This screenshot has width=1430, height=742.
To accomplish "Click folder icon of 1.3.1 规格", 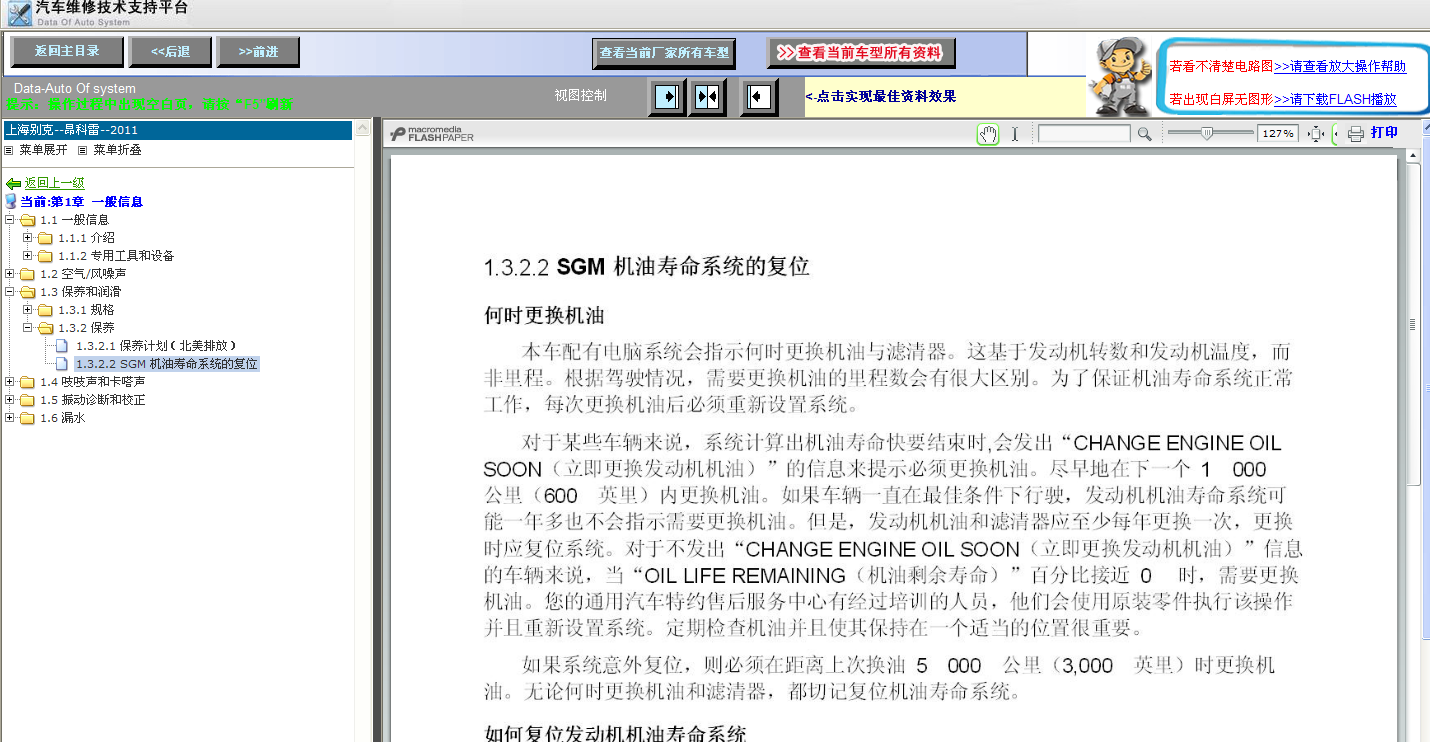I will [45, 310].
